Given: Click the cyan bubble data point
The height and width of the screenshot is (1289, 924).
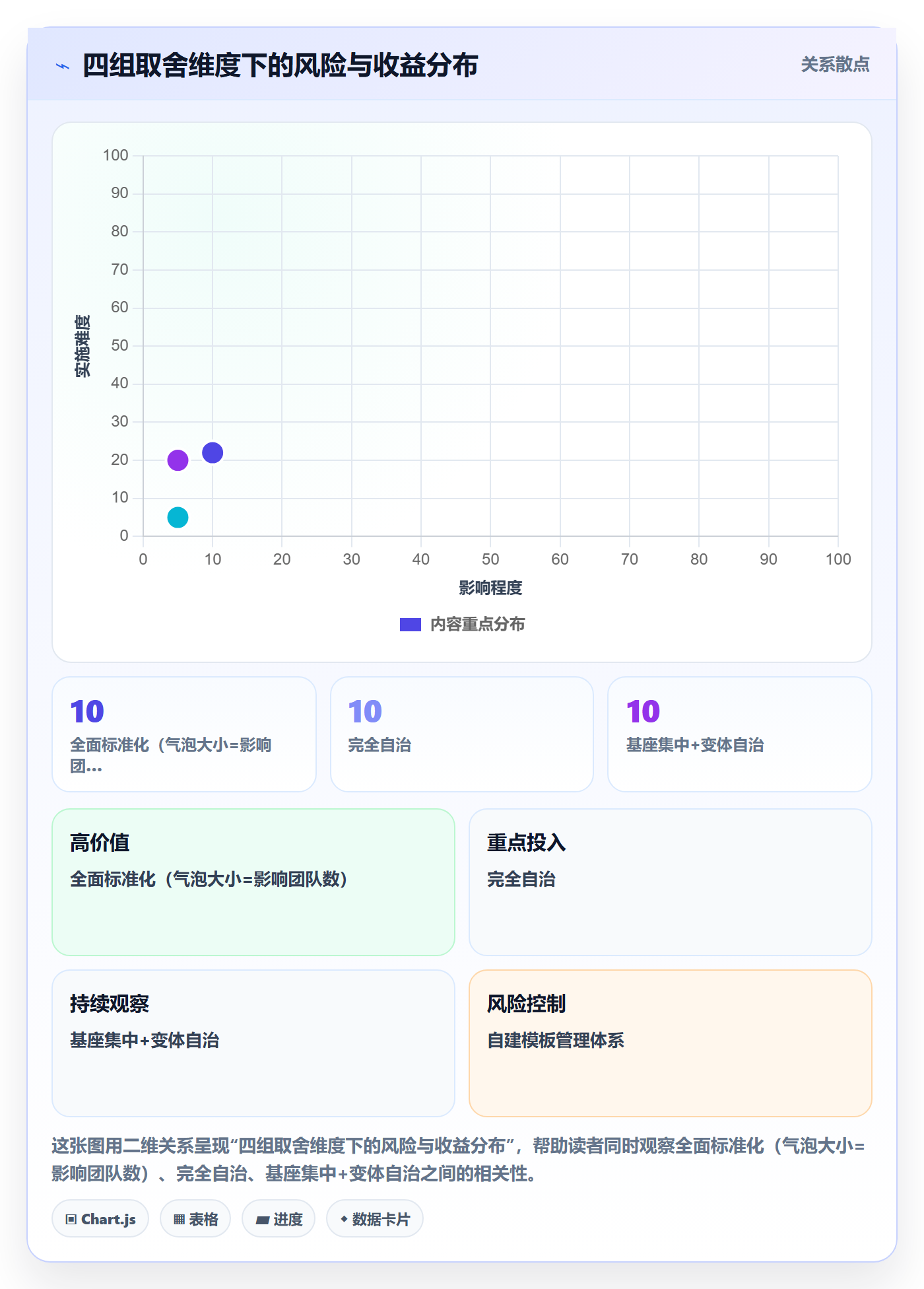Looking at the screenshot, I should click(178, 517).
